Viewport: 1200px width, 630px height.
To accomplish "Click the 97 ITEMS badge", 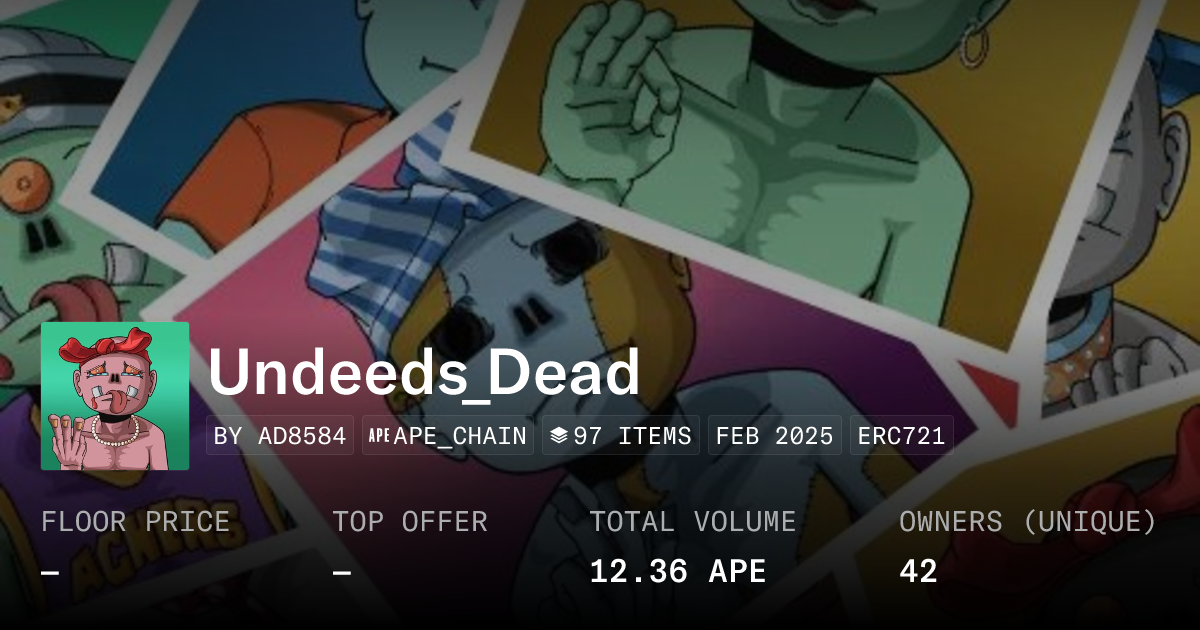I will click(621, 436).
